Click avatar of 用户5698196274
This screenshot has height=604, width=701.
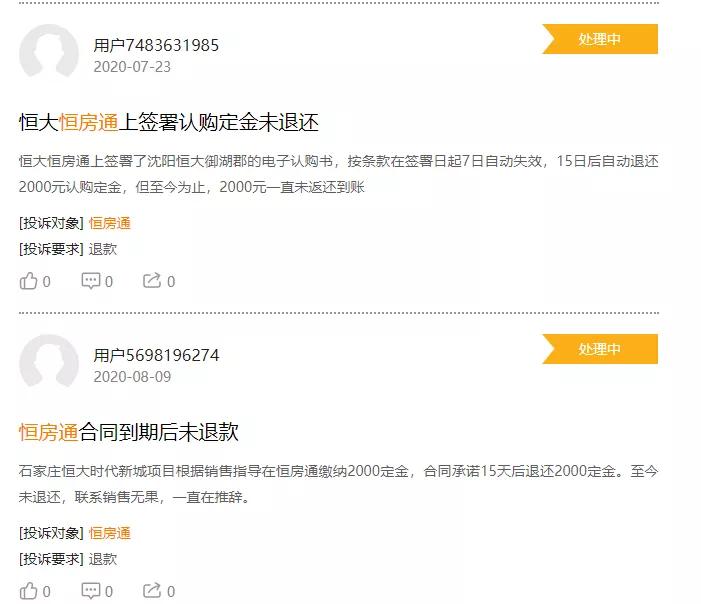(x=49, y=363)
